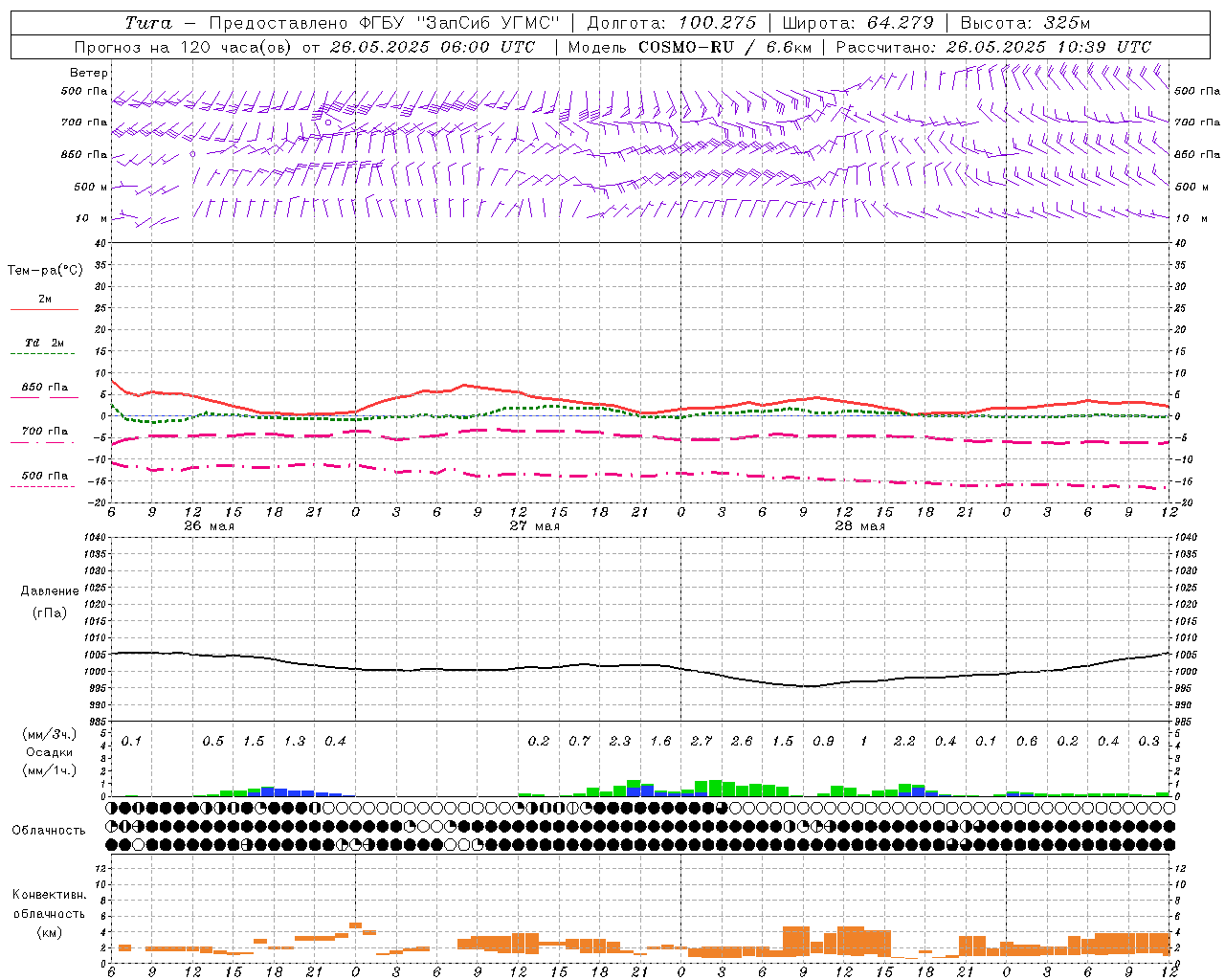Screen dimensions: 1225x980
Task: Click the dashed "Td 2м" legend line
Action: tap(44, 354)
